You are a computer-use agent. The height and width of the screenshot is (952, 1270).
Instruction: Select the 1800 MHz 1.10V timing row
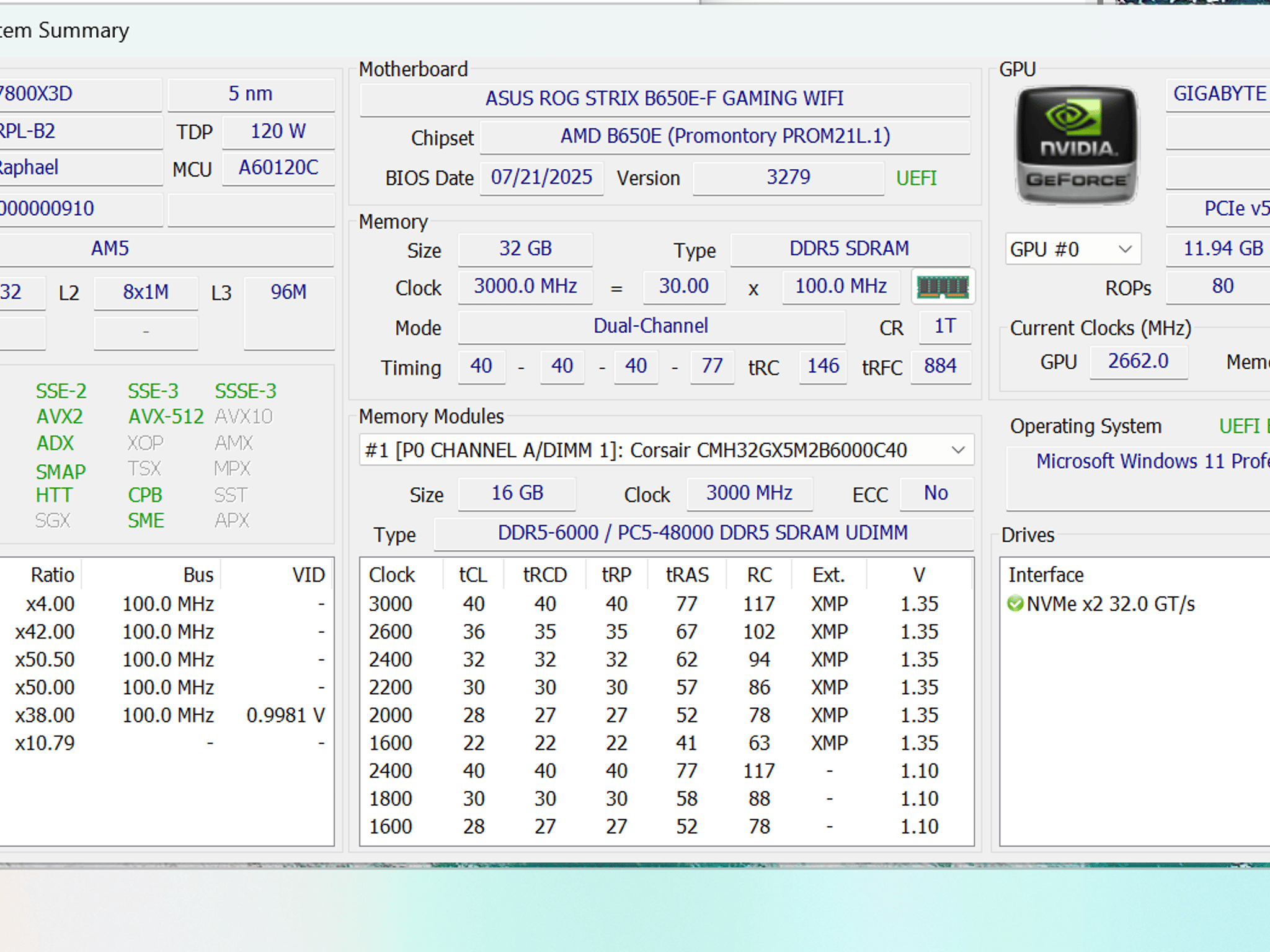[x=666, y=798]
